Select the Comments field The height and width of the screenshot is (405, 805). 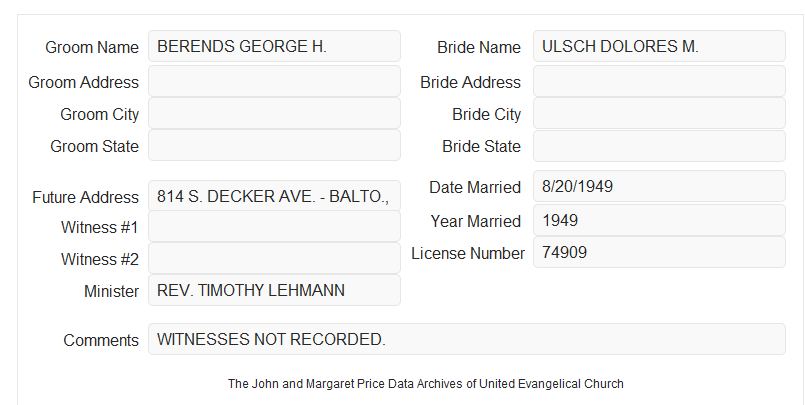467,339
